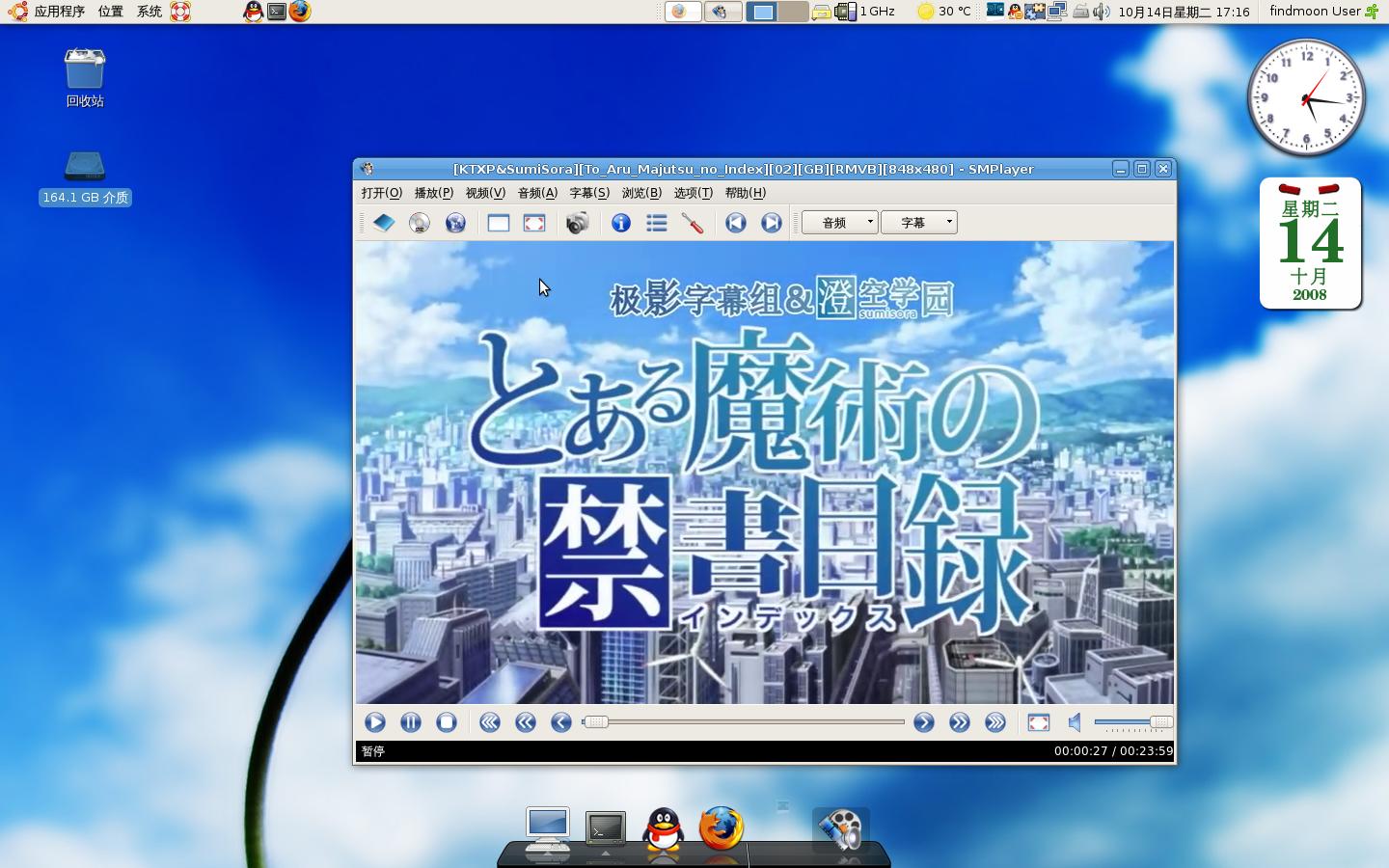Screen dimensions: 1389x868
Task: Click the video seek bar
Action: 744,722
